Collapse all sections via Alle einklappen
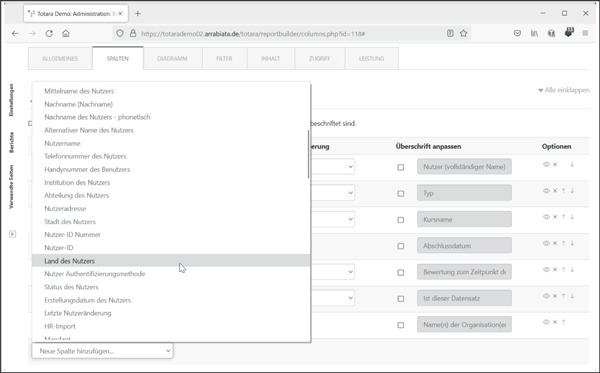This screenshot has width=600, height=373. [x=564, y=90]
